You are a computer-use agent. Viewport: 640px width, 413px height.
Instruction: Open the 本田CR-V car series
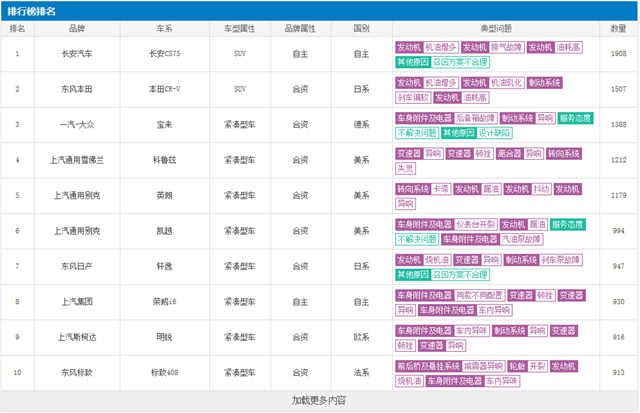click(164, 89)
